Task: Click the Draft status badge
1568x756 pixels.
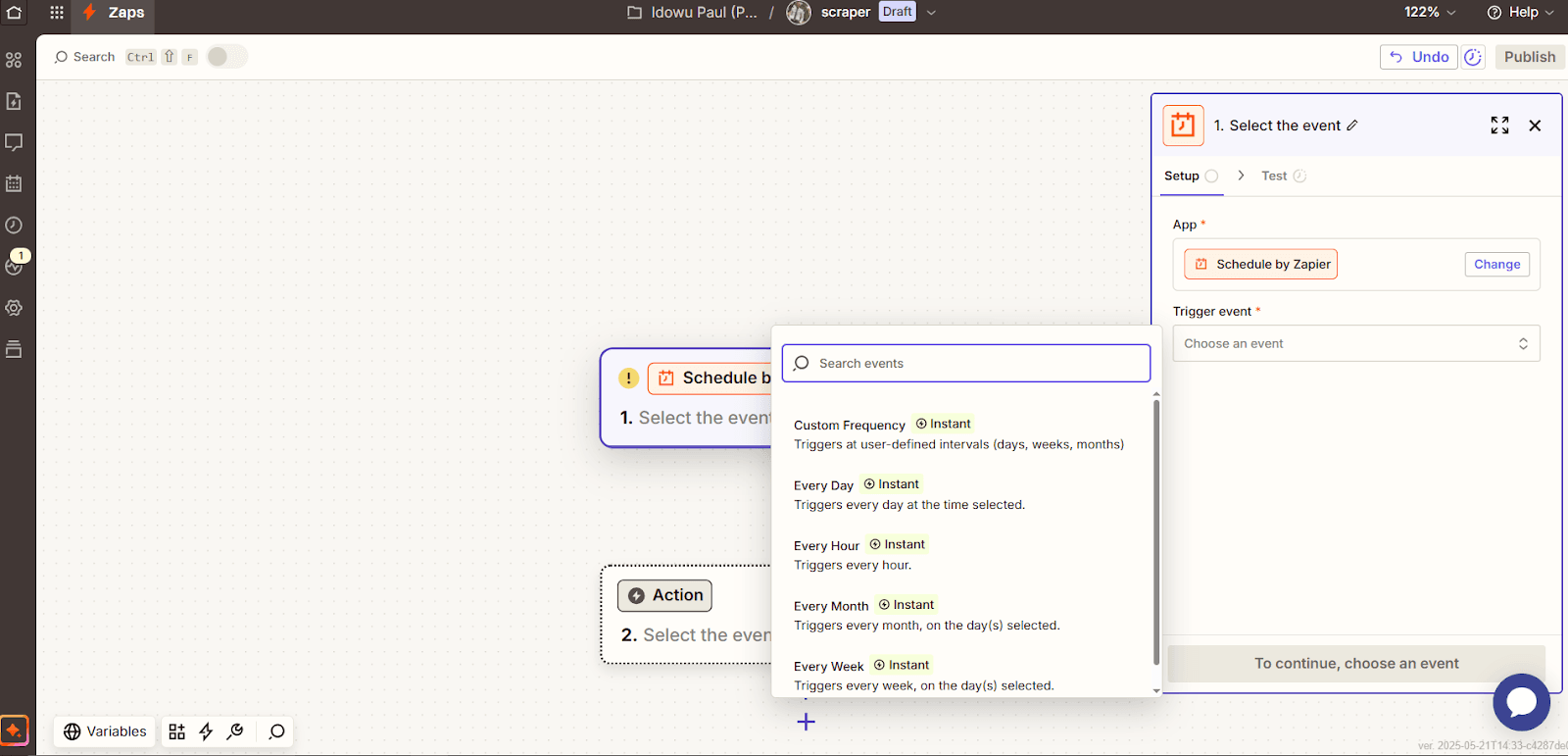Action: (897, 12)
